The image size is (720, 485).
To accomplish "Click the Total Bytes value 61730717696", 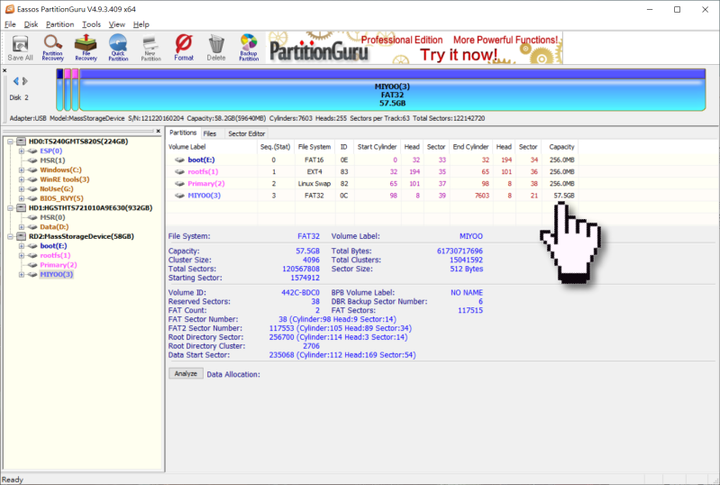I will pyautogui.click(x=460, y=251).
